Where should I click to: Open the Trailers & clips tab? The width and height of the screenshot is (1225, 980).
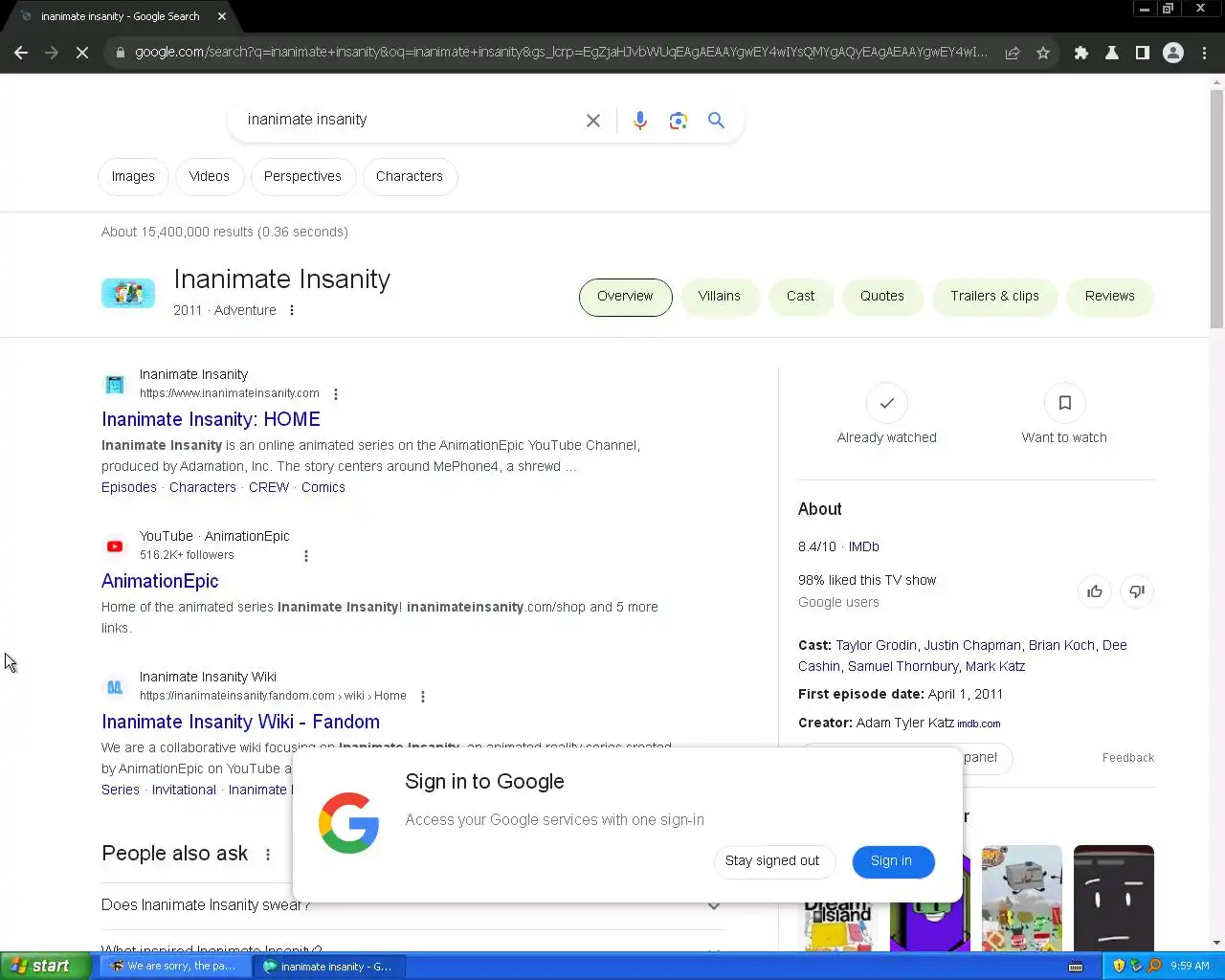coord(995,297)
